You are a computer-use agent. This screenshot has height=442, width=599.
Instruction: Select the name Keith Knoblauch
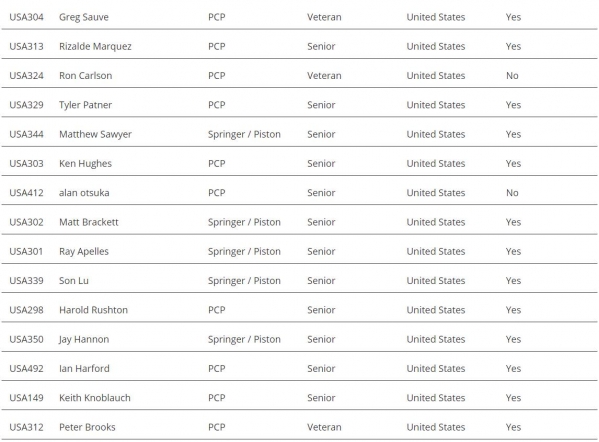coord(95,398)
